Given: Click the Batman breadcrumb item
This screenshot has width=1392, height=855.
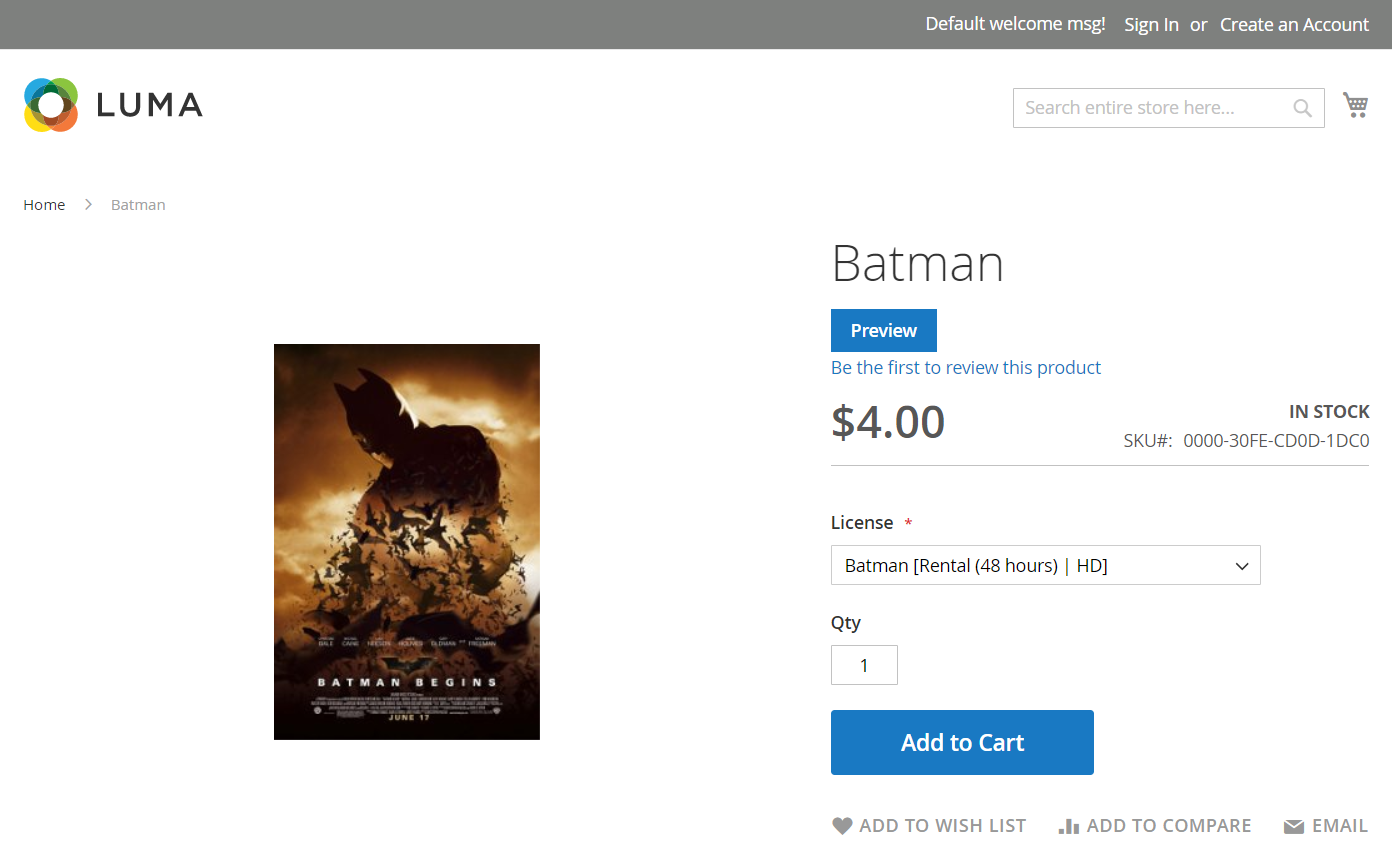Looking at the screenshot, I should [x=138, y=204].
